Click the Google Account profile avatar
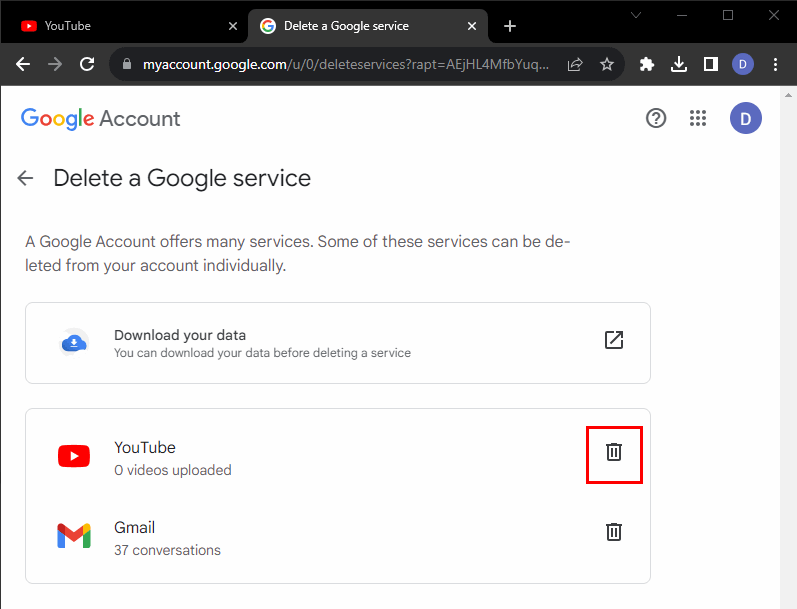This screenshot has height=609, width=797. click(x=745, y=119)
